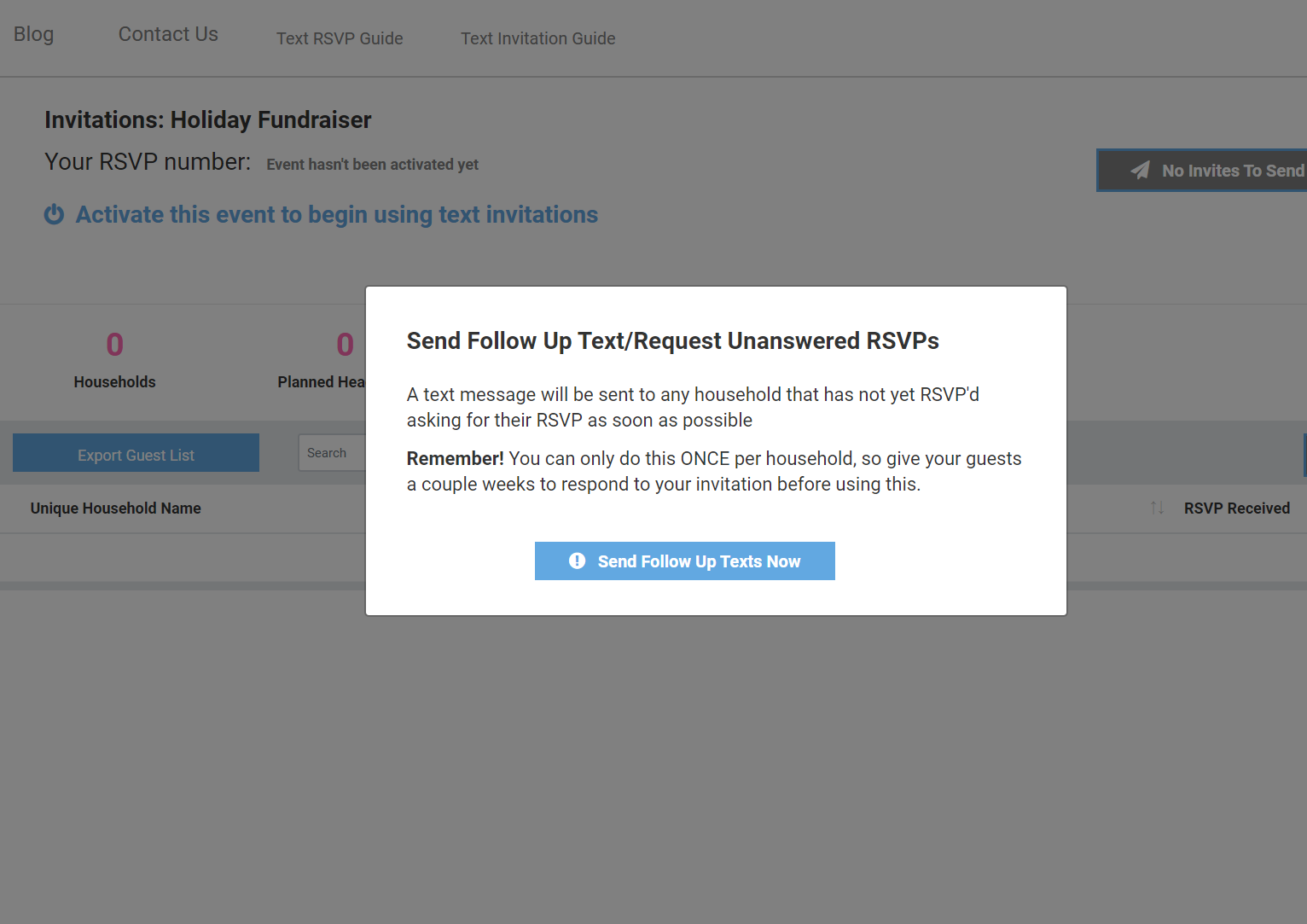The height and width of the screenshot is (924, 1307).
Task: Click the Export Guest List button
Action: (x=136, y=453)
